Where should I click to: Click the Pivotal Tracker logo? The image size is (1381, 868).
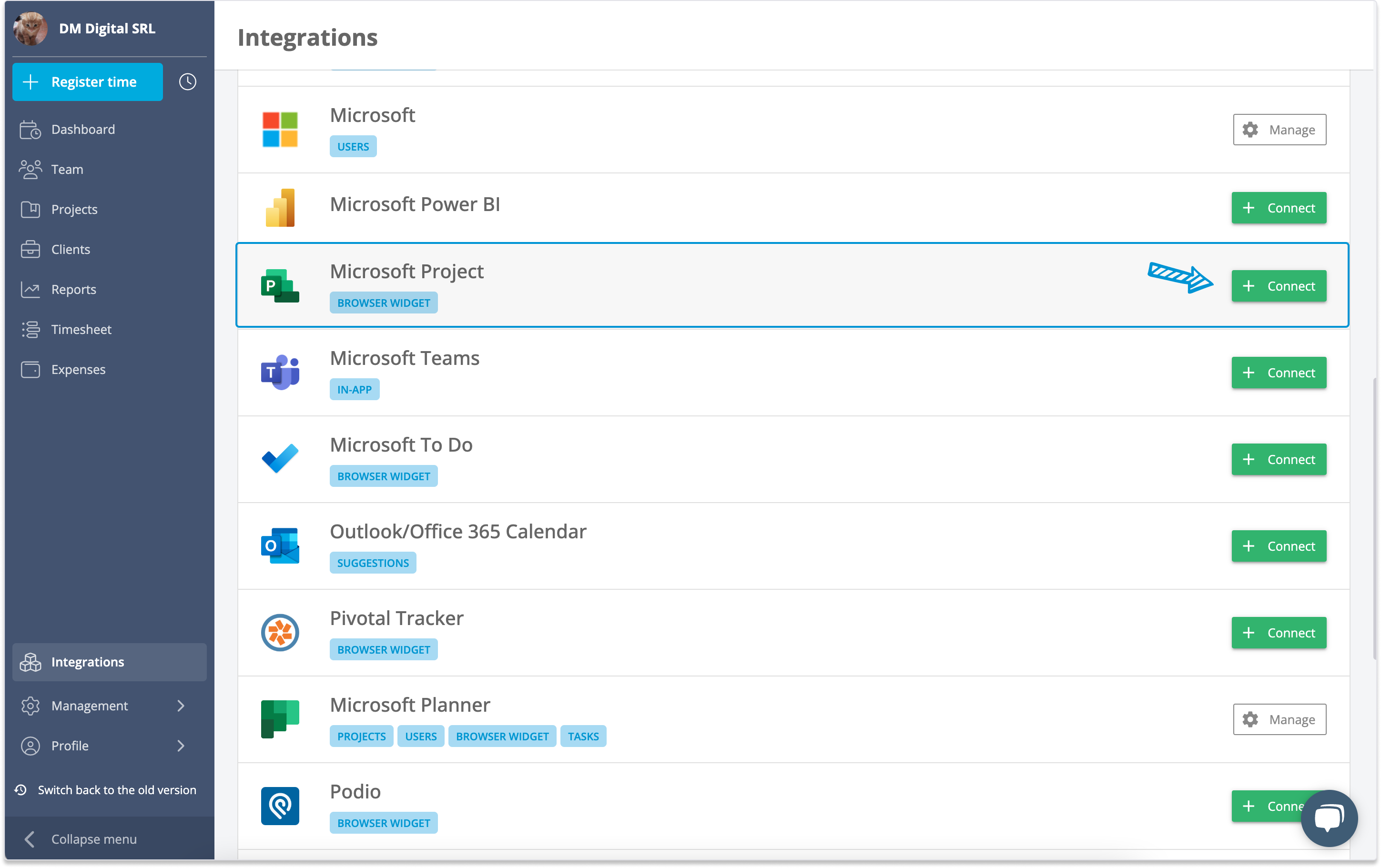[280, 632]
